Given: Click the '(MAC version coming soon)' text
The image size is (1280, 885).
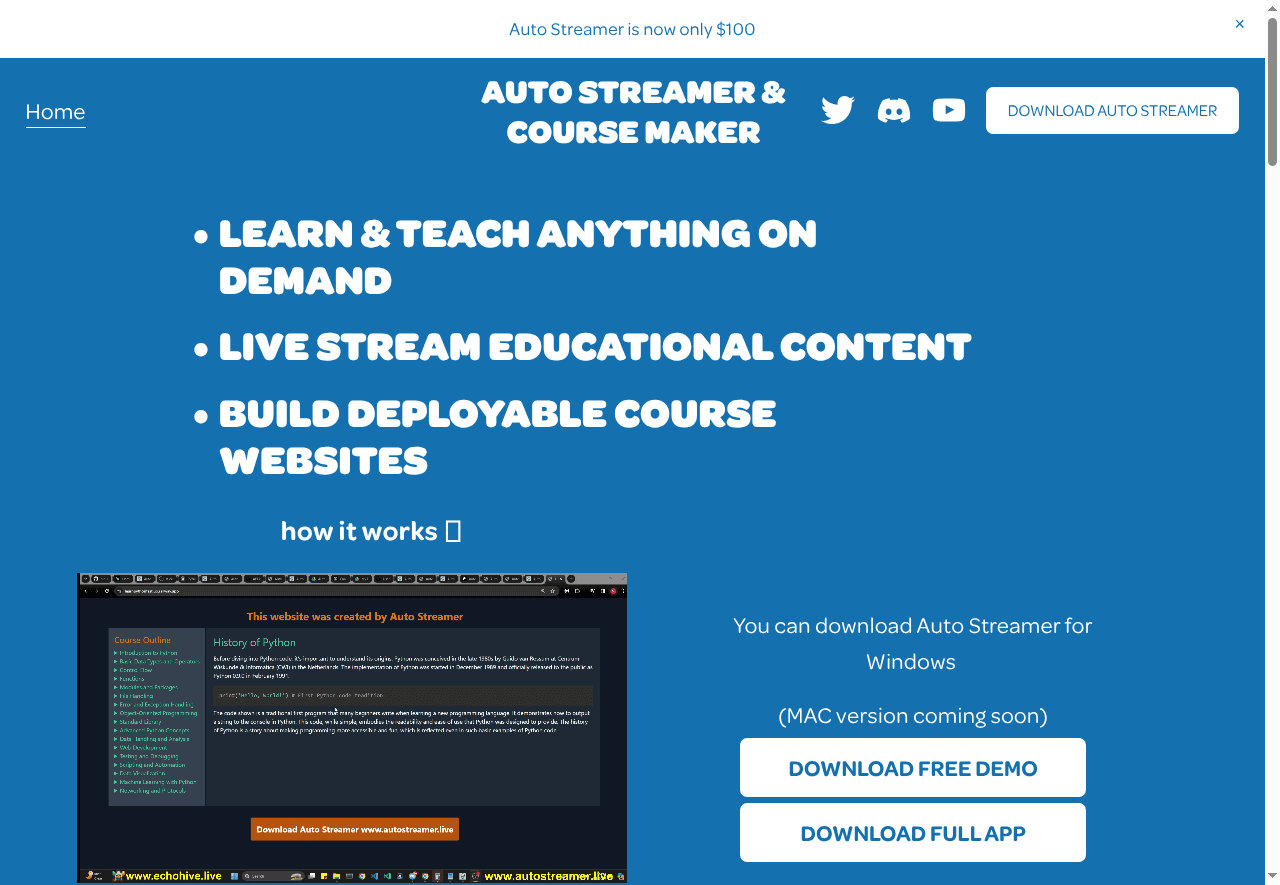Looking at the screenshot, I should pyautogui.click(x=912, y=716).
